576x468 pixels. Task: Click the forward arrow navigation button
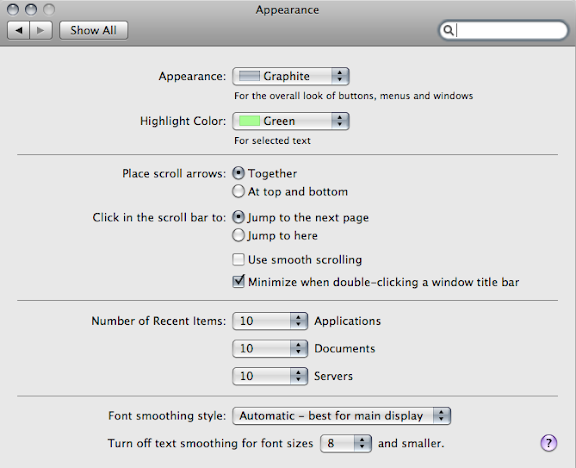(41, 30)
